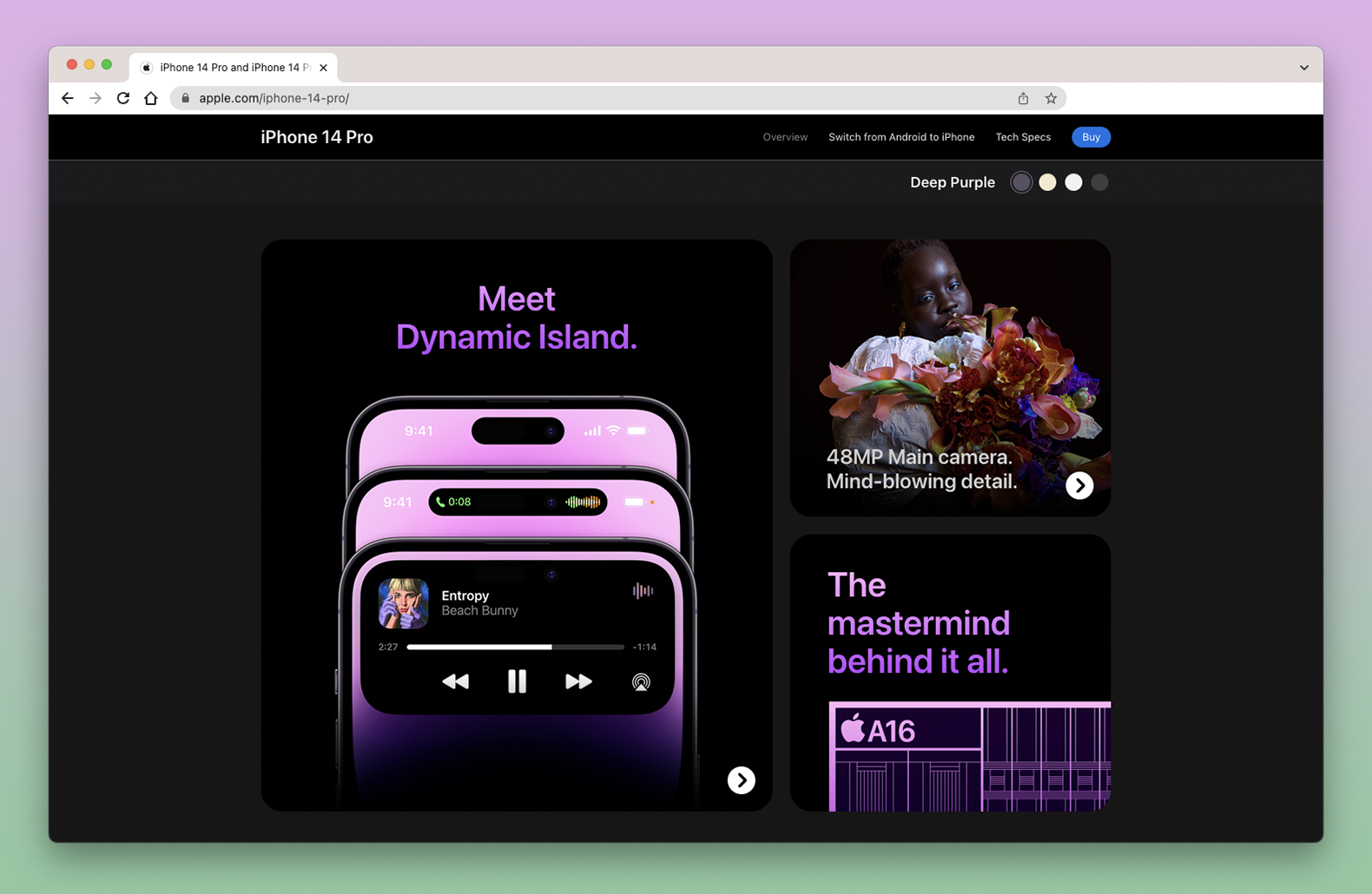The height and width of the screenshot is (894, 1372).
Task: Choose the Gold color swatch
Action: tap(1047, 182)
